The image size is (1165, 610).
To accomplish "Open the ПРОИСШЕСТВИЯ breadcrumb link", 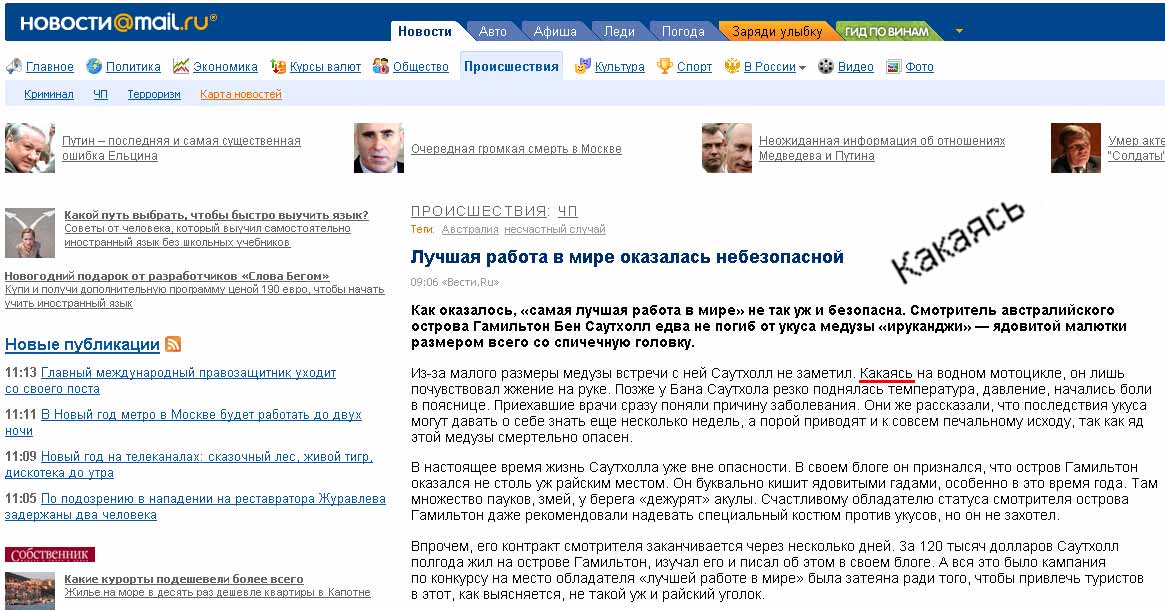I will click(x=479, y=212).
